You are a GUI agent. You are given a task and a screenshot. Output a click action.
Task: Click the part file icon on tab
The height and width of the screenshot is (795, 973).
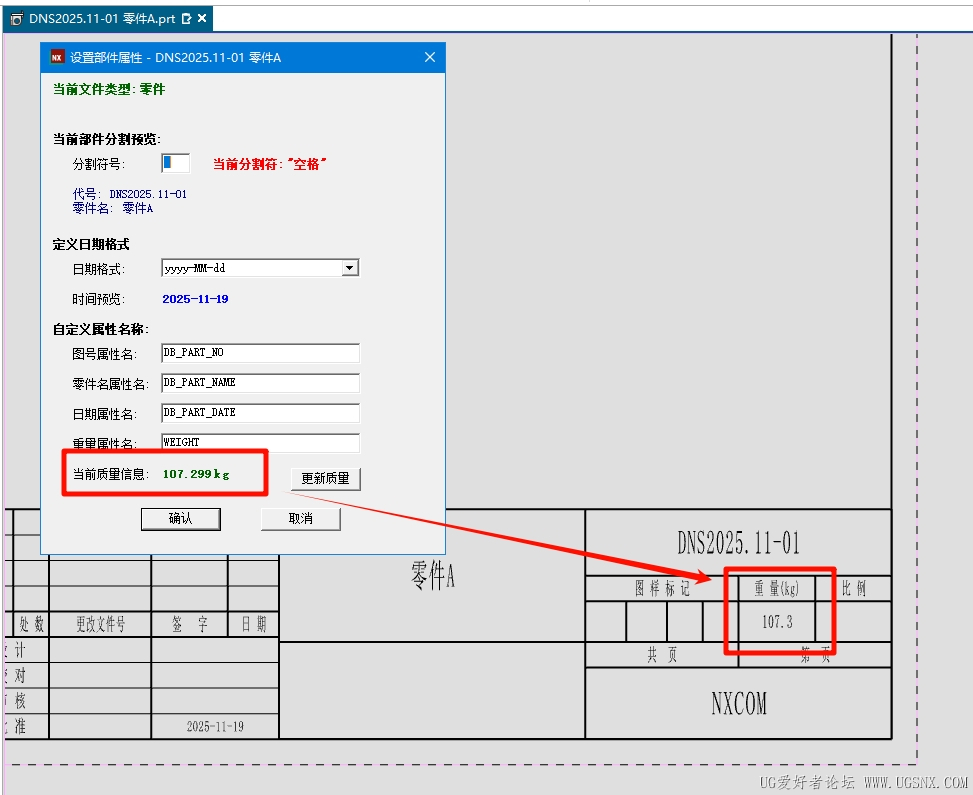17,19
